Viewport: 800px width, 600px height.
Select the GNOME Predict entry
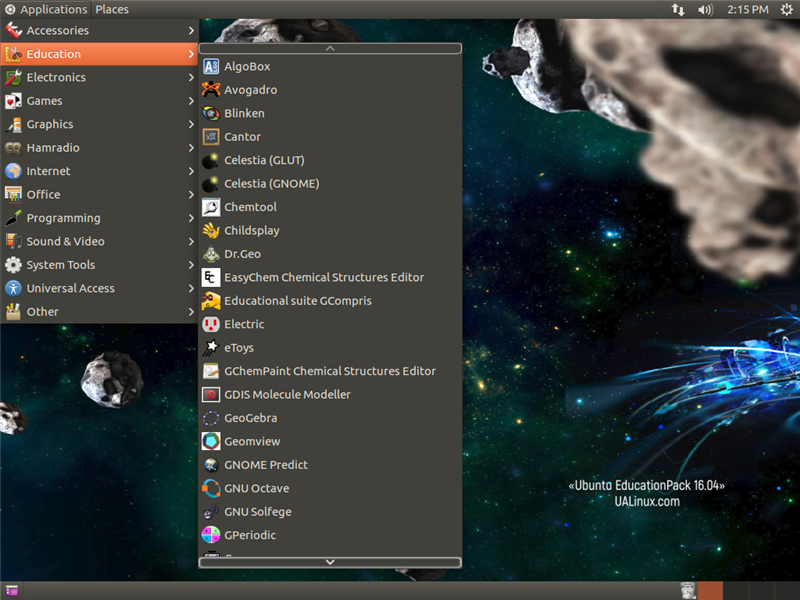[330, 465]
